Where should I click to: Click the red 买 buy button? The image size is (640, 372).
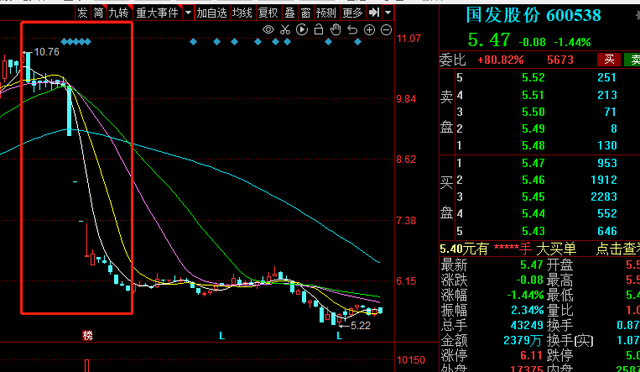pos(609,60)
